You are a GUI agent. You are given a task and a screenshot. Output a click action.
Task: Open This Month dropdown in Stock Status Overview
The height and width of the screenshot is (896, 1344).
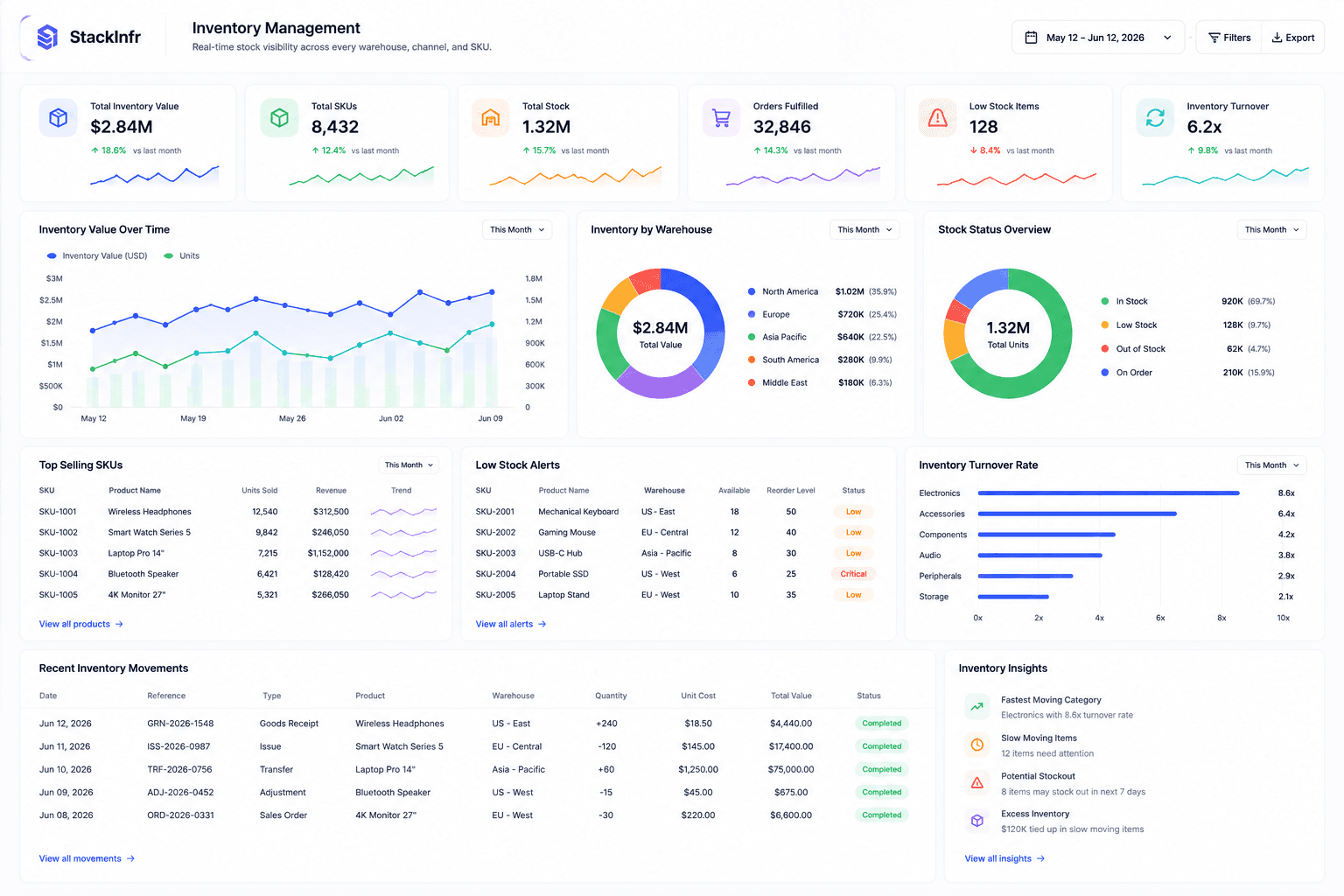click(x=1271, y=229)
